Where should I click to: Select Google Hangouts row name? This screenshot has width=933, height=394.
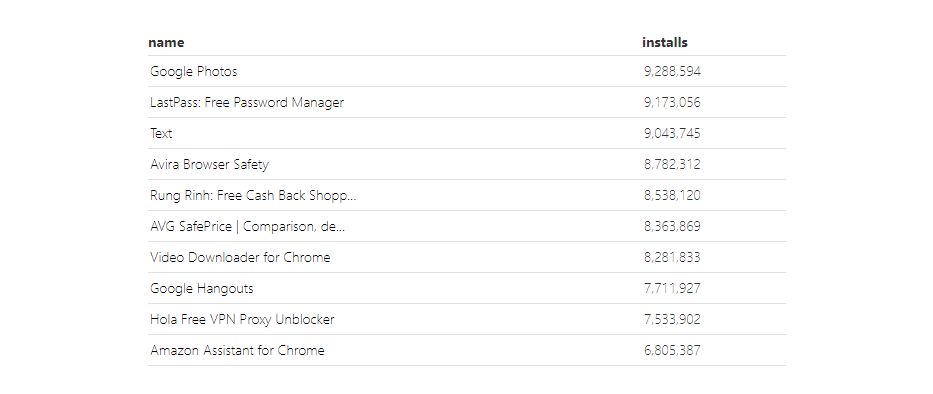pos(202,288)
